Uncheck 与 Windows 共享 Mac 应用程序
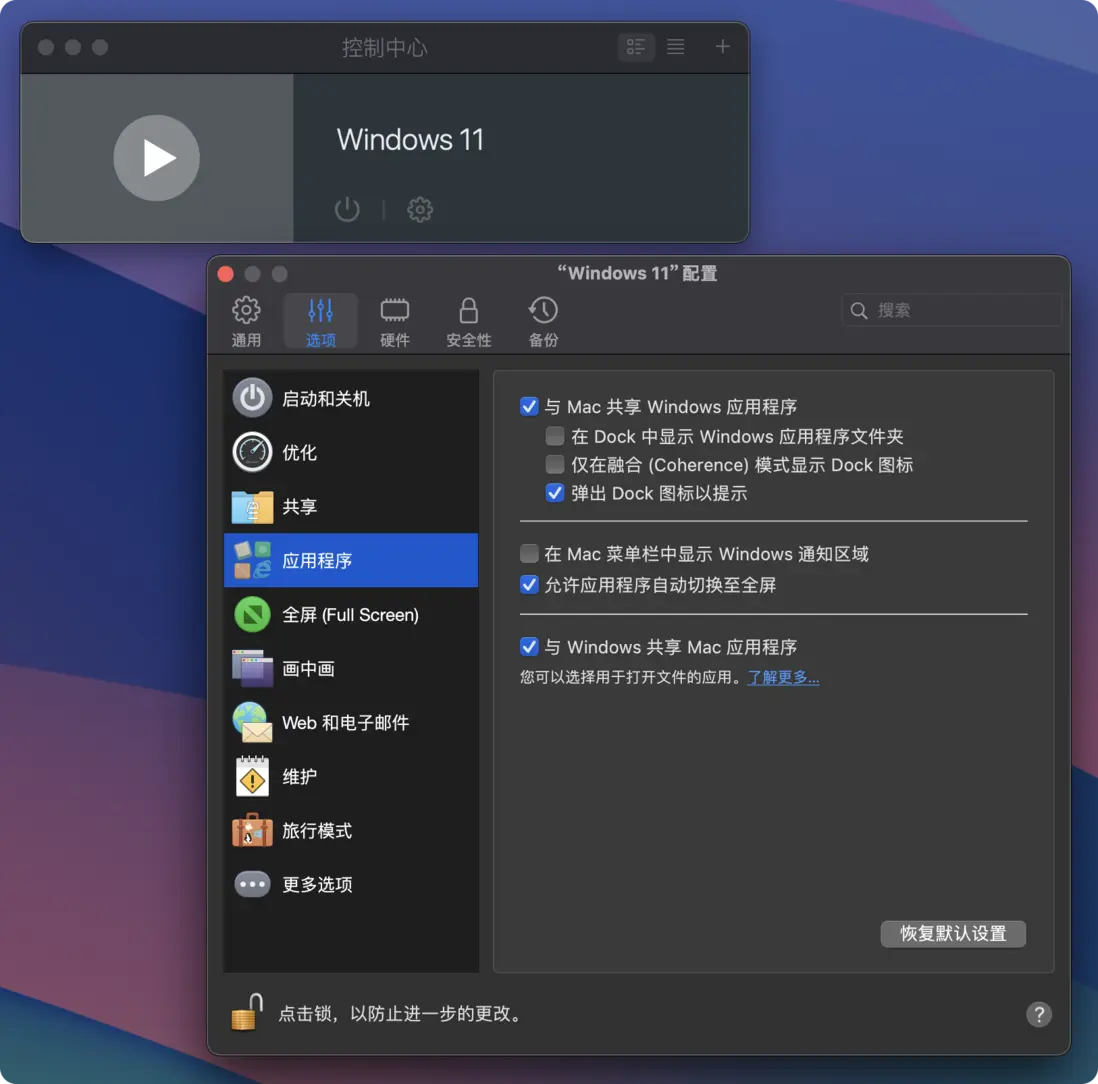1098x1084 pixels. [529, 646]
